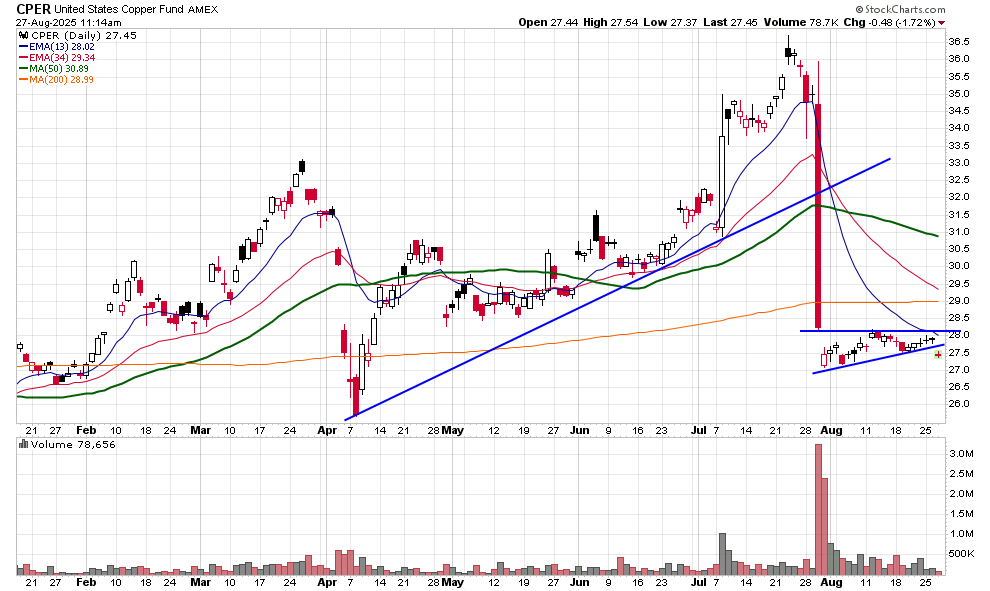Click 'Jun' on the price panel date axis
Viewport: 990px width, 591px height.
pos(580,431)
